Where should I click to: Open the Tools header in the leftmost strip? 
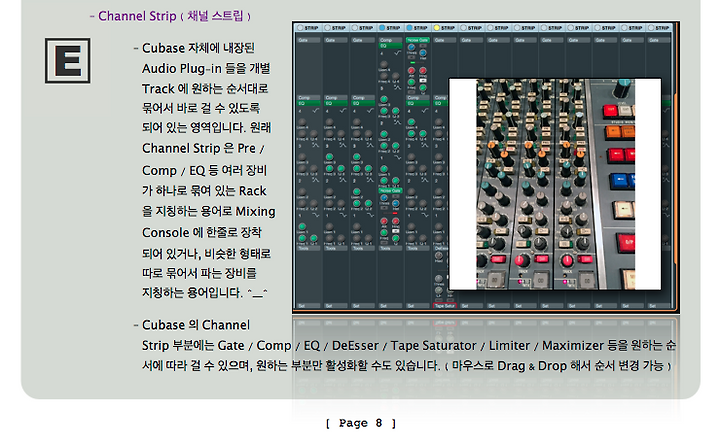(308, 248)
